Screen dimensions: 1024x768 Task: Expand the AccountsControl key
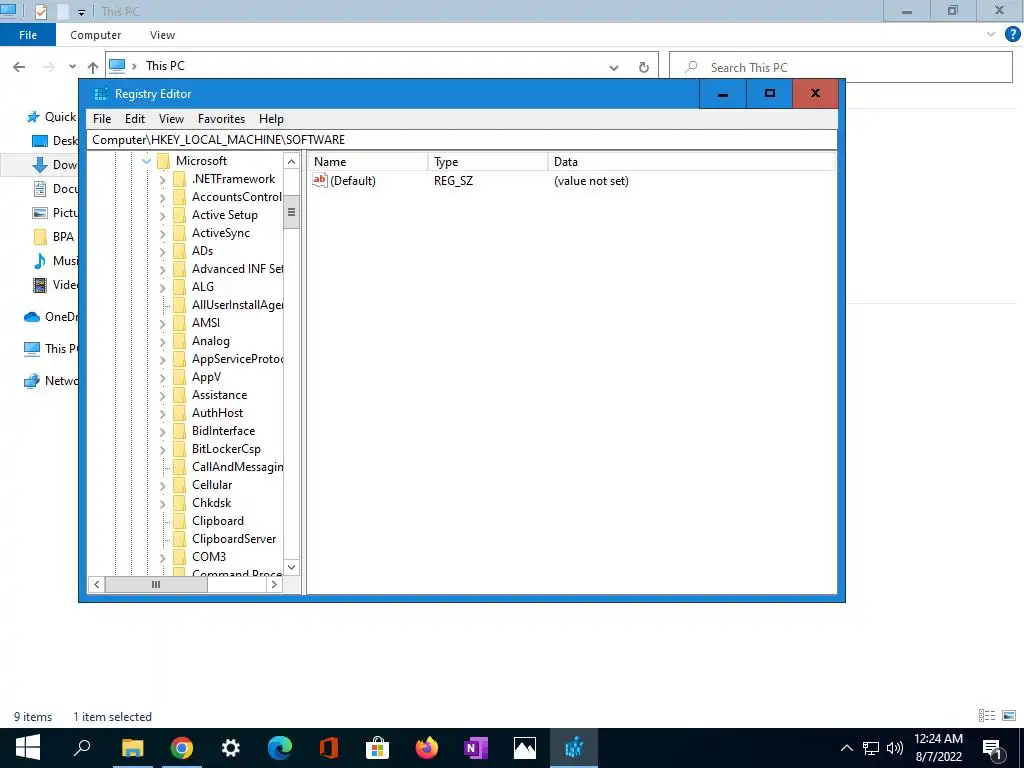tap(163, 197)
